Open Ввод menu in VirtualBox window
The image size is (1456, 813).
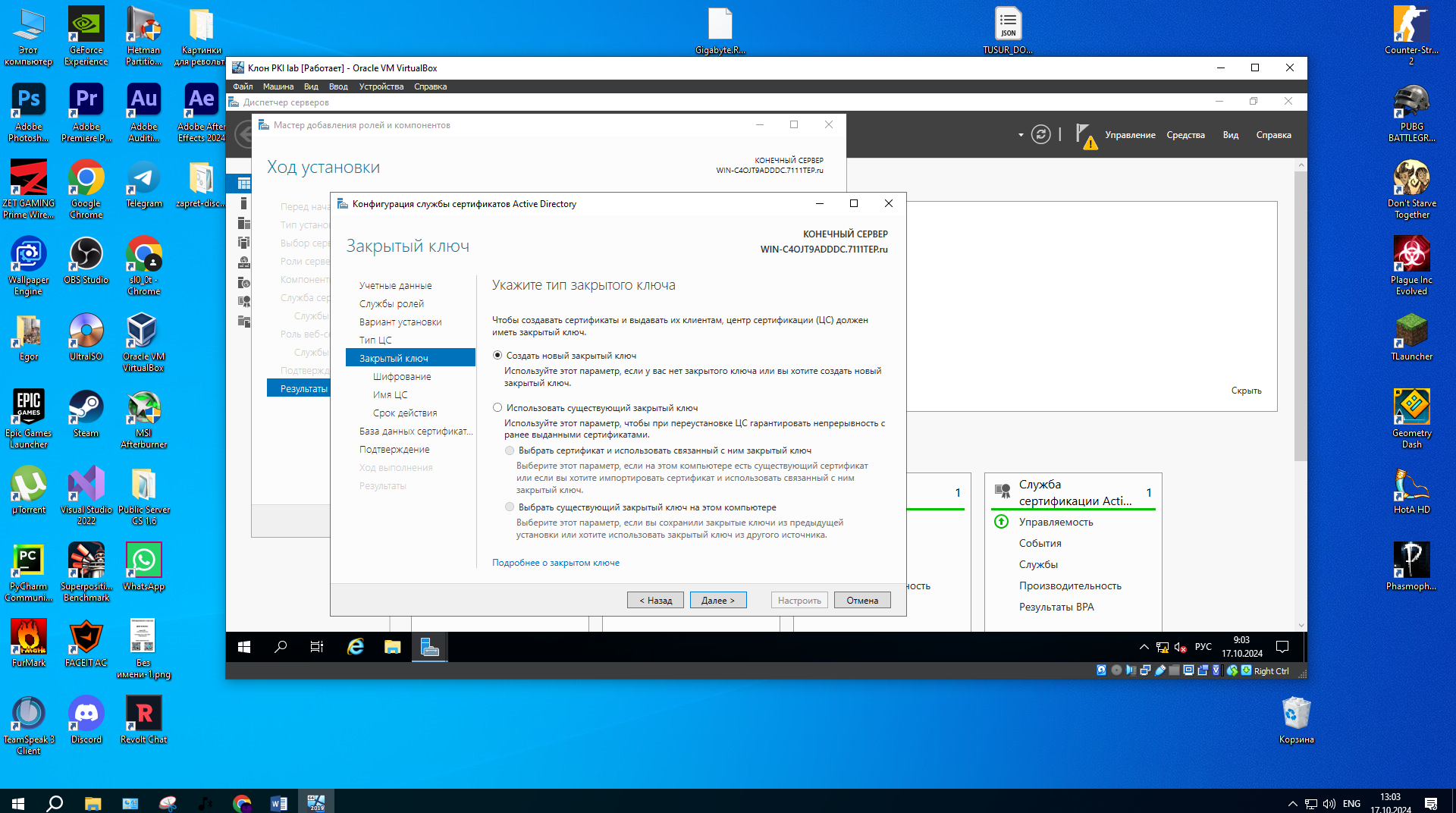(x=338, y=86)
